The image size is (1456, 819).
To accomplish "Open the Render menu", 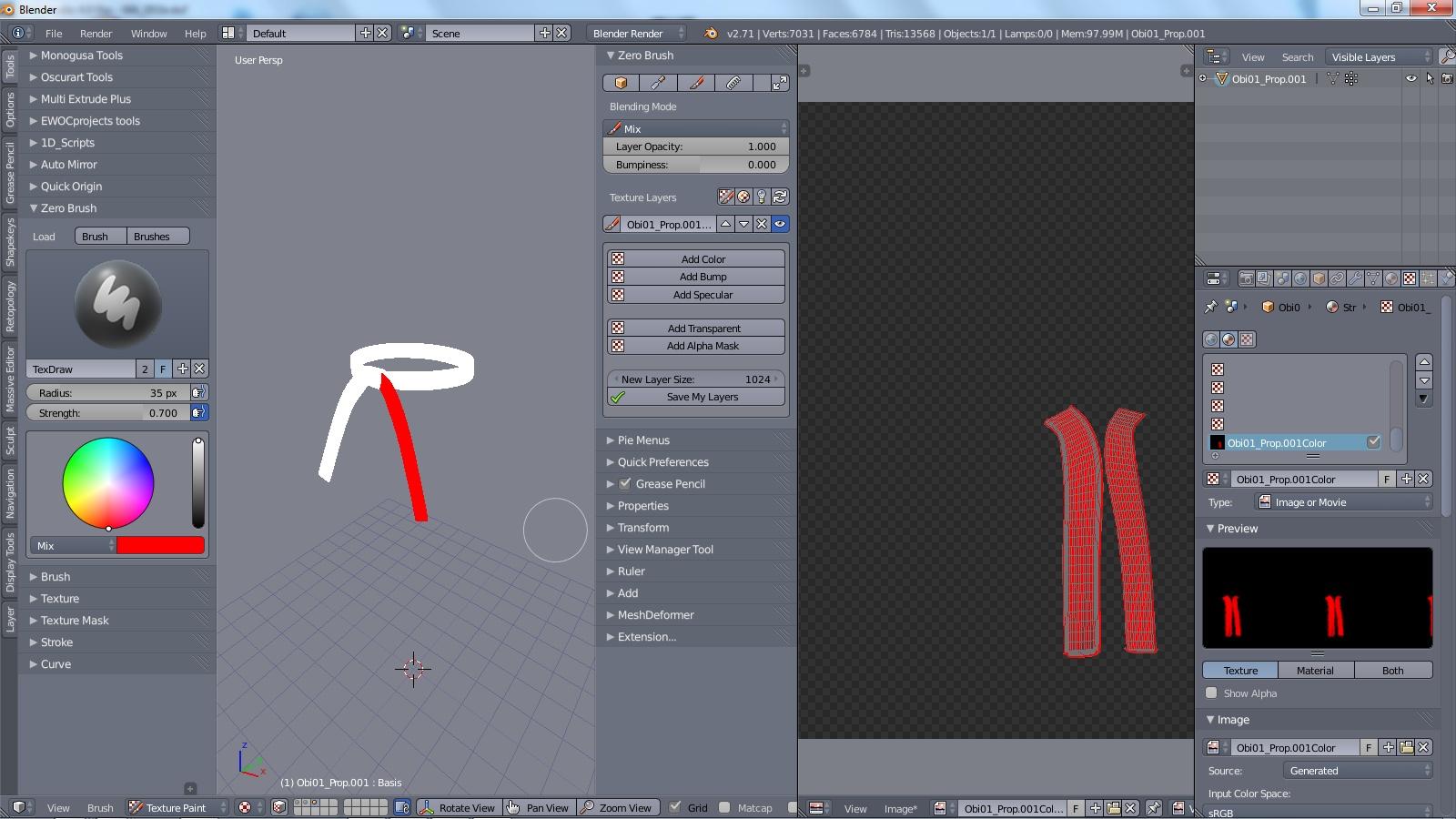I will pyautogui.click(x=96, y=33).
